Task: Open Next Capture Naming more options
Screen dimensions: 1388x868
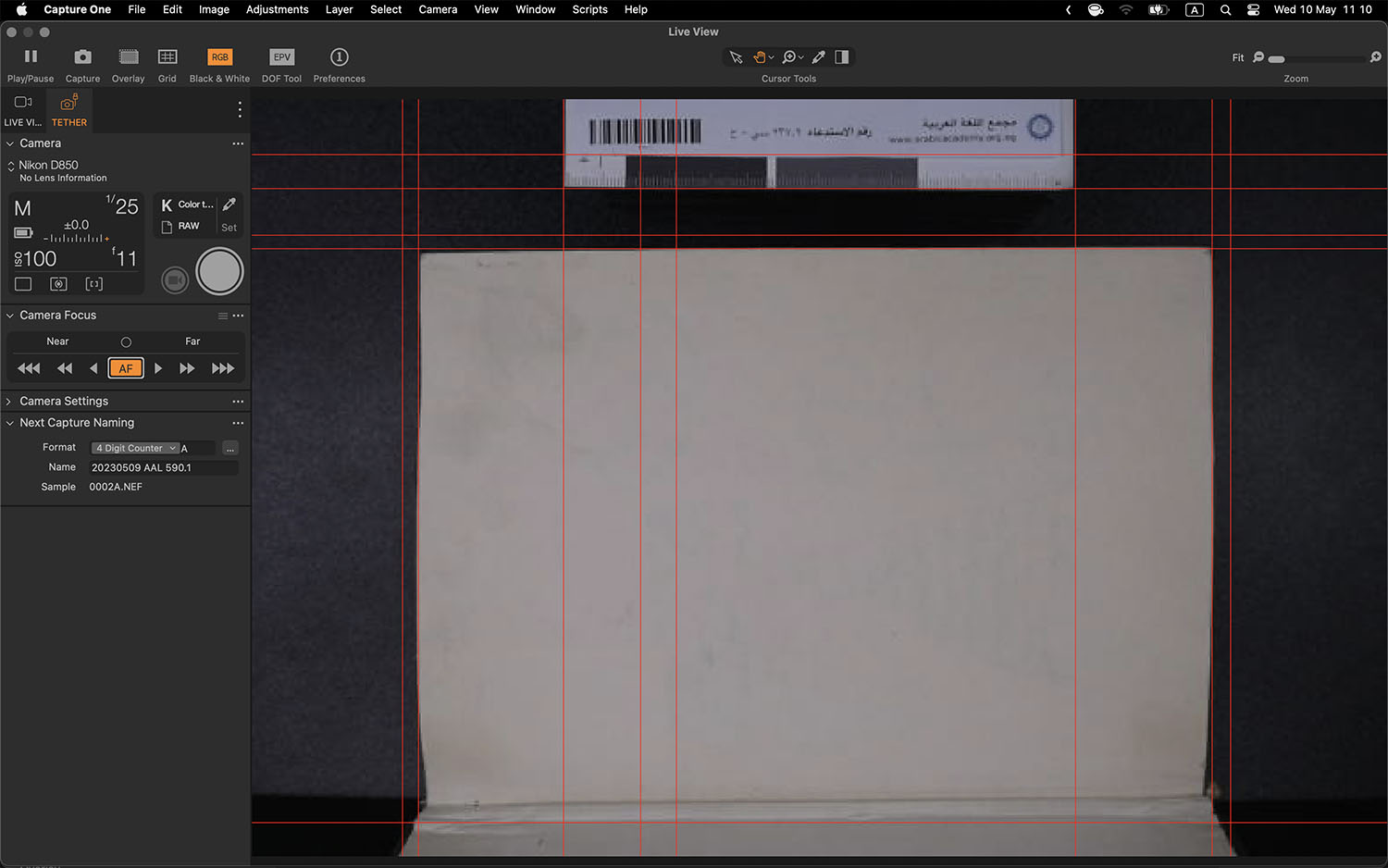Action: pyautogui.click(x=238, y=423)
